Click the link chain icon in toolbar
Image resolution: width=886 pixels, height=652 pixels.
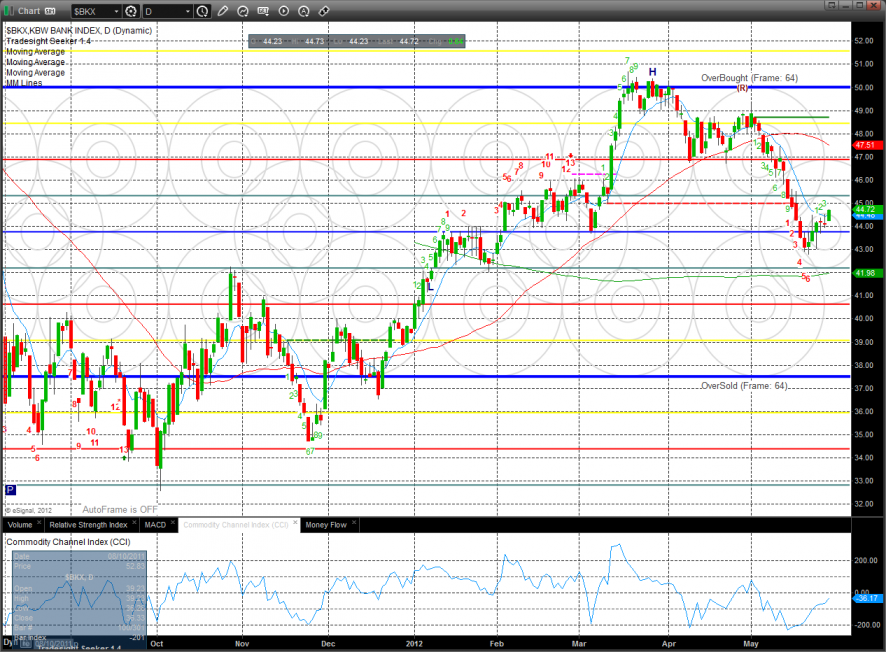[324, 12]
